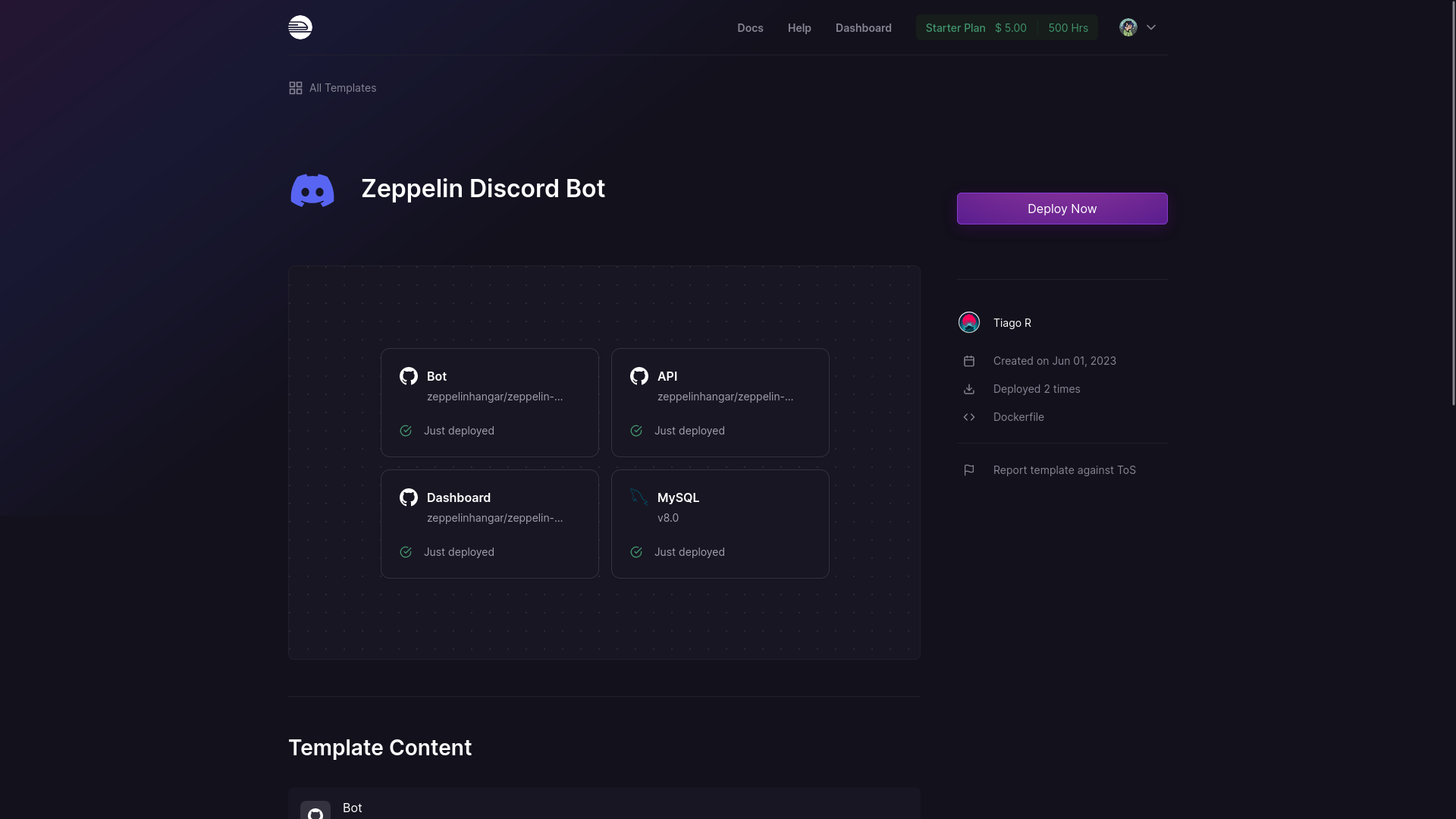Open Tiago R's profile avatar
Viewport: 1456px width, 819px height.
(x=968, y=322)
